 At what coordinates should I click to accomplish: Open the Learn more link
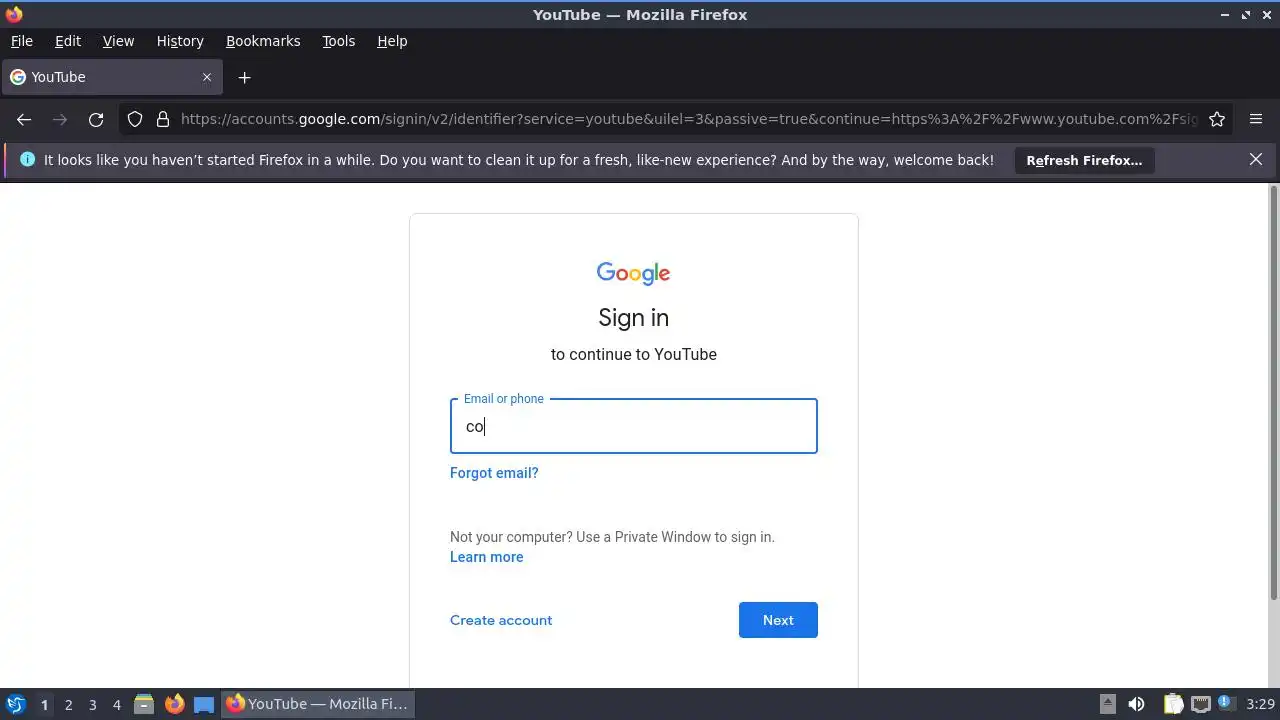click(x=486, y=557)
